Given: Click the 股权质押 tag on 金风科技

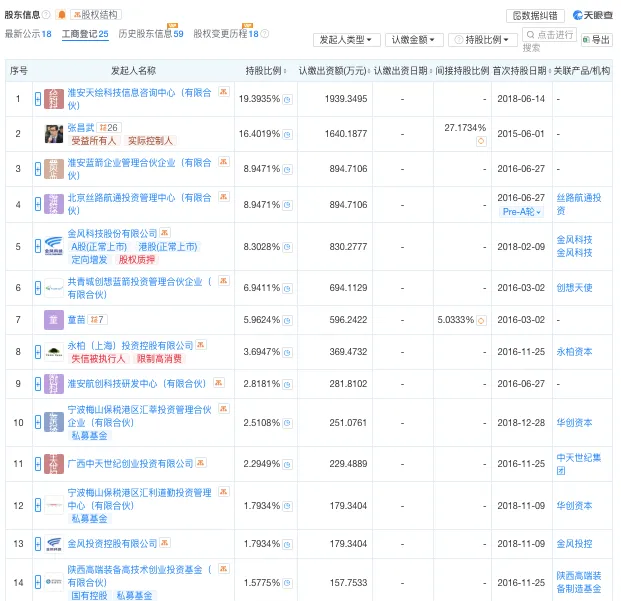Looking at the screenshot, I should pos(137,260).
